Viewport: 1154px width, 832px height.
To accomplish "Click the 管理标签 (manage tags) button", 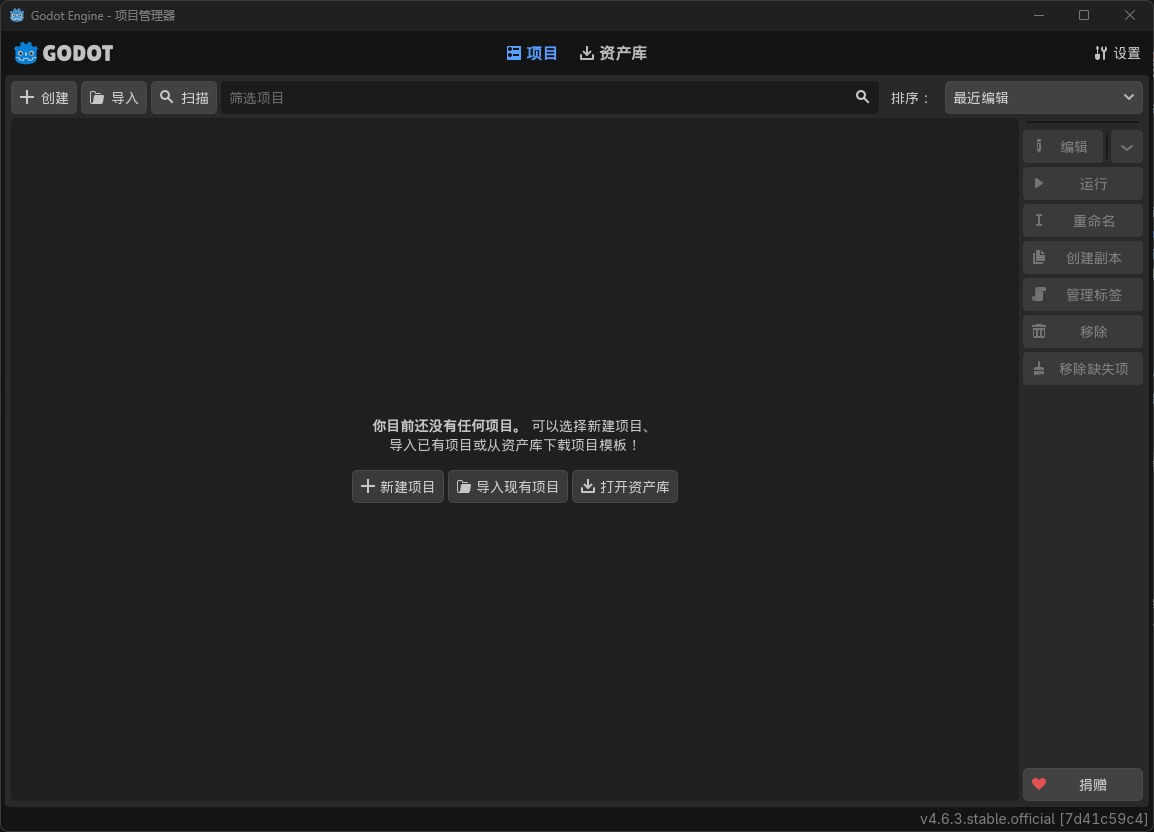I will point(1083,295).
